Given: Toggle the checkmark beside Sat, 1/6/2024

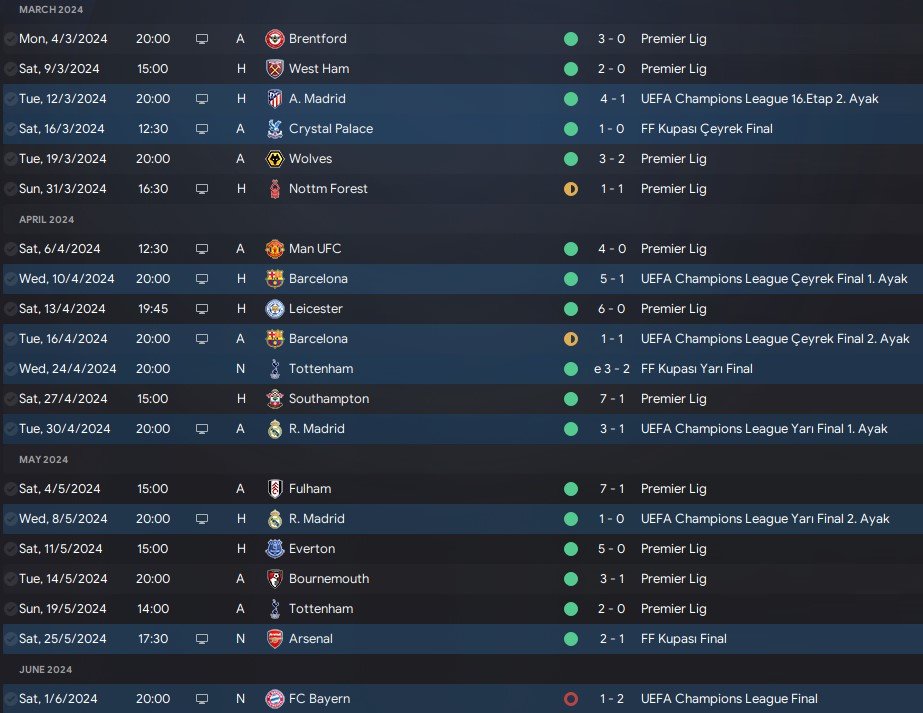Looking at the screenshot, I should click(9, 699).
